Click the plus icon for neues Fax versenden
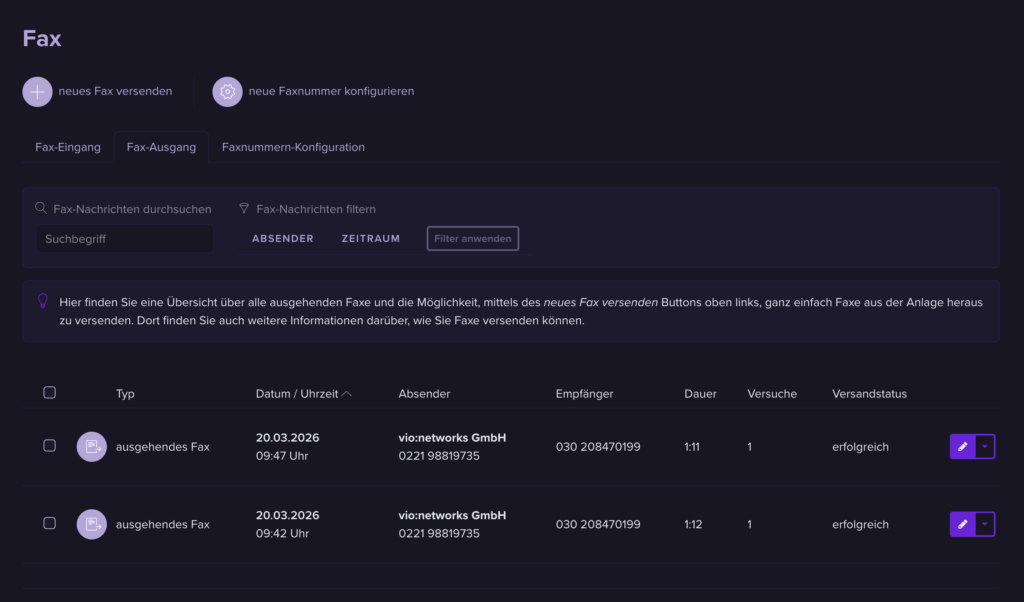Screen dimensions: 1024x602 pyautogui.click(x=37, y=91)
